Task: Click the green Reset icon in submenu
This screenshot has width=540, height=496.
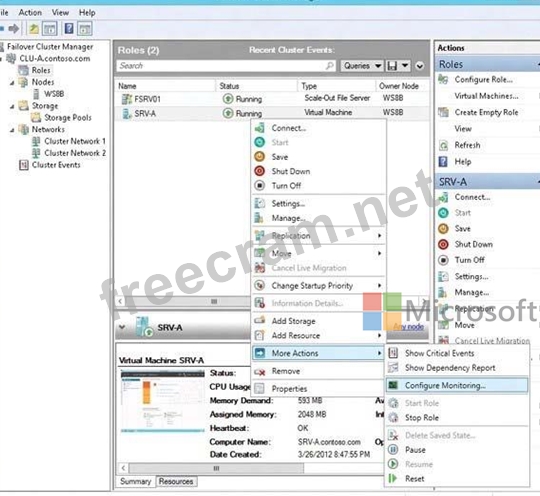Action: pos(393,478)
